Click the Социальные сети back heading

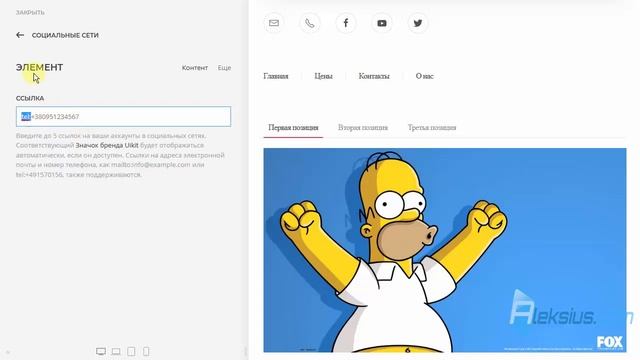coord(65,35)
